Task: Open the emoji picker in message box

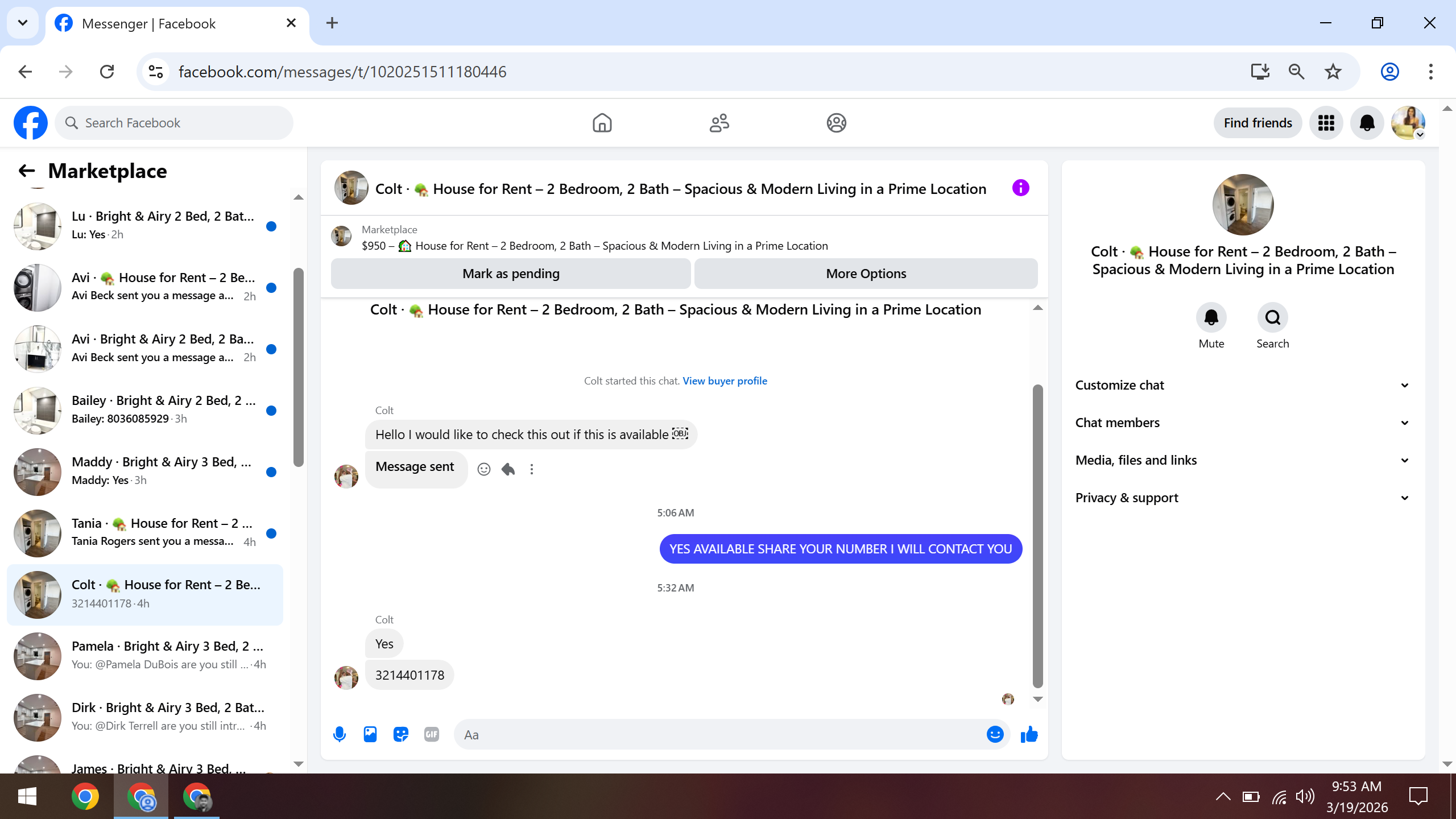Action: pos(995,734)
